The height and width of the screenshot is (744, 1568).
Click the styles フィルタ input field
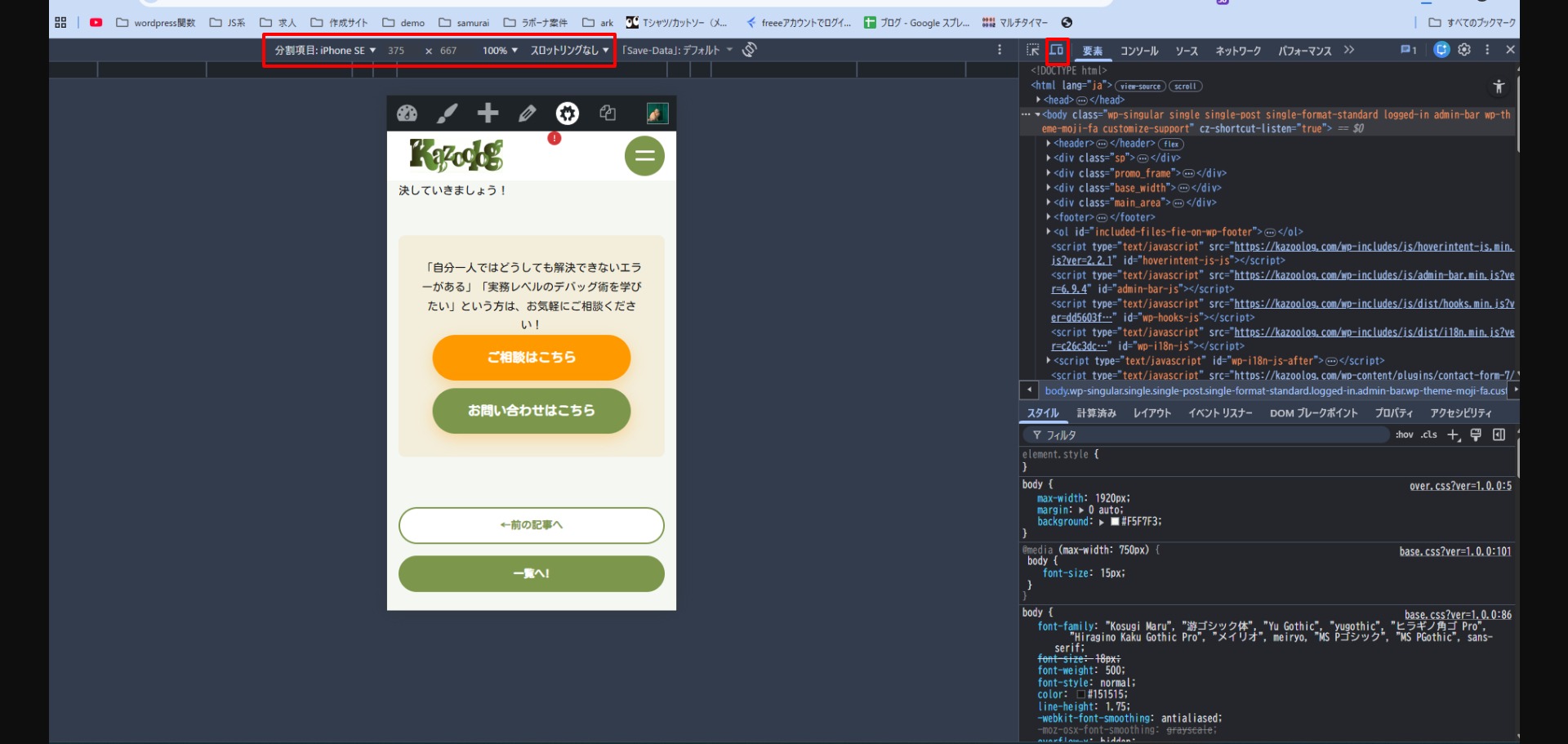[1209, 435]
